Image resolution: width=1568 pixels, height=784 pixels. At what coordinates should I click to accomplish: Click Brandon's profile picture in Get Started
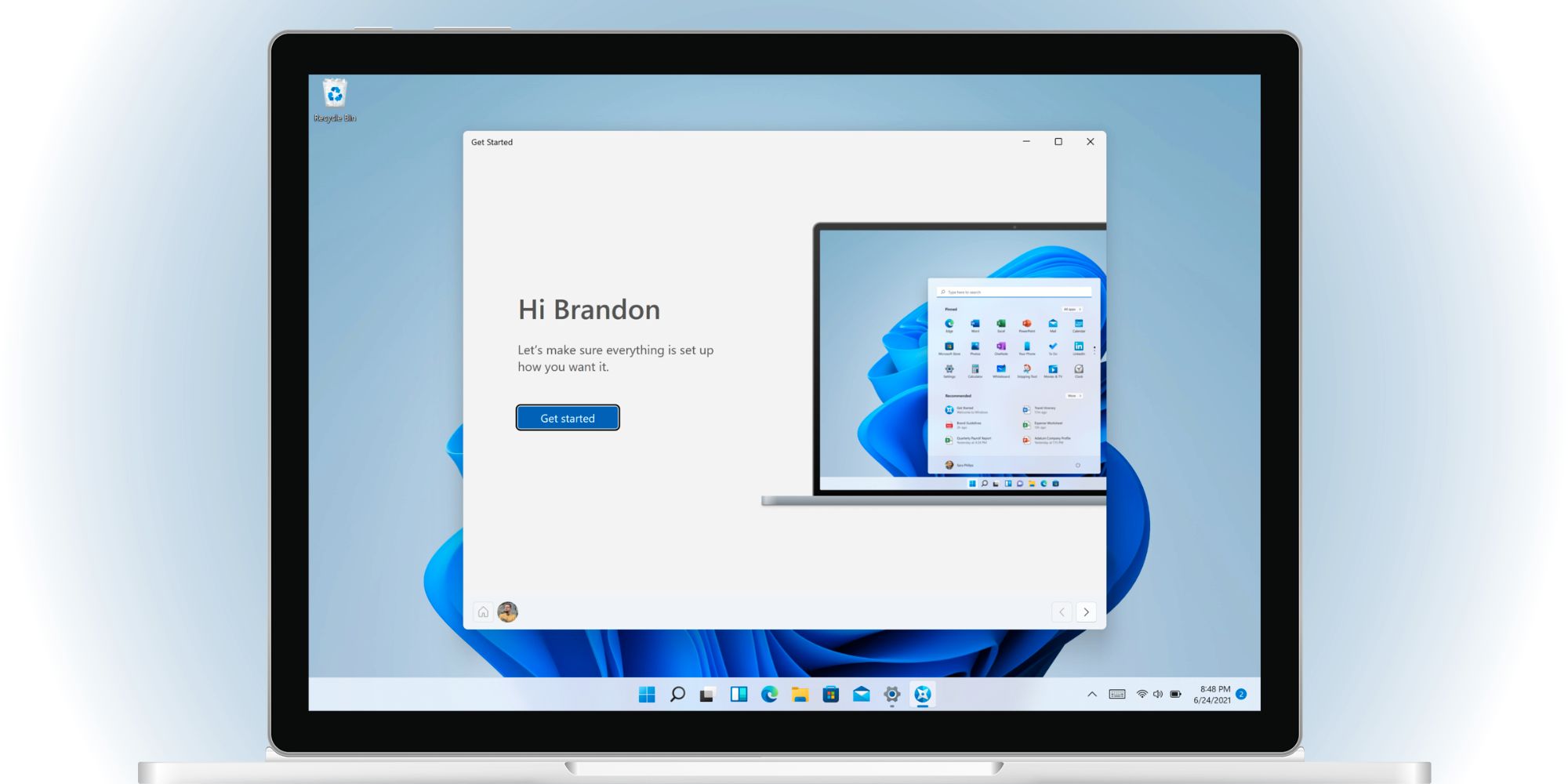click(506, 612)
